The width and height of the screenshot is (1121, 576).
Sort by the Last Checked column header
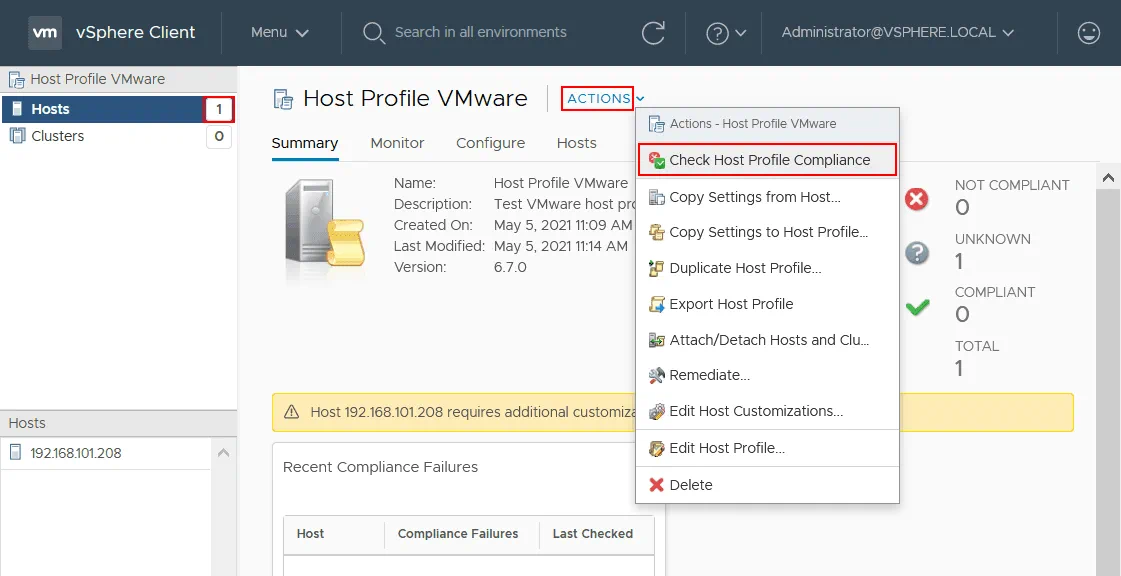(592, 534)
